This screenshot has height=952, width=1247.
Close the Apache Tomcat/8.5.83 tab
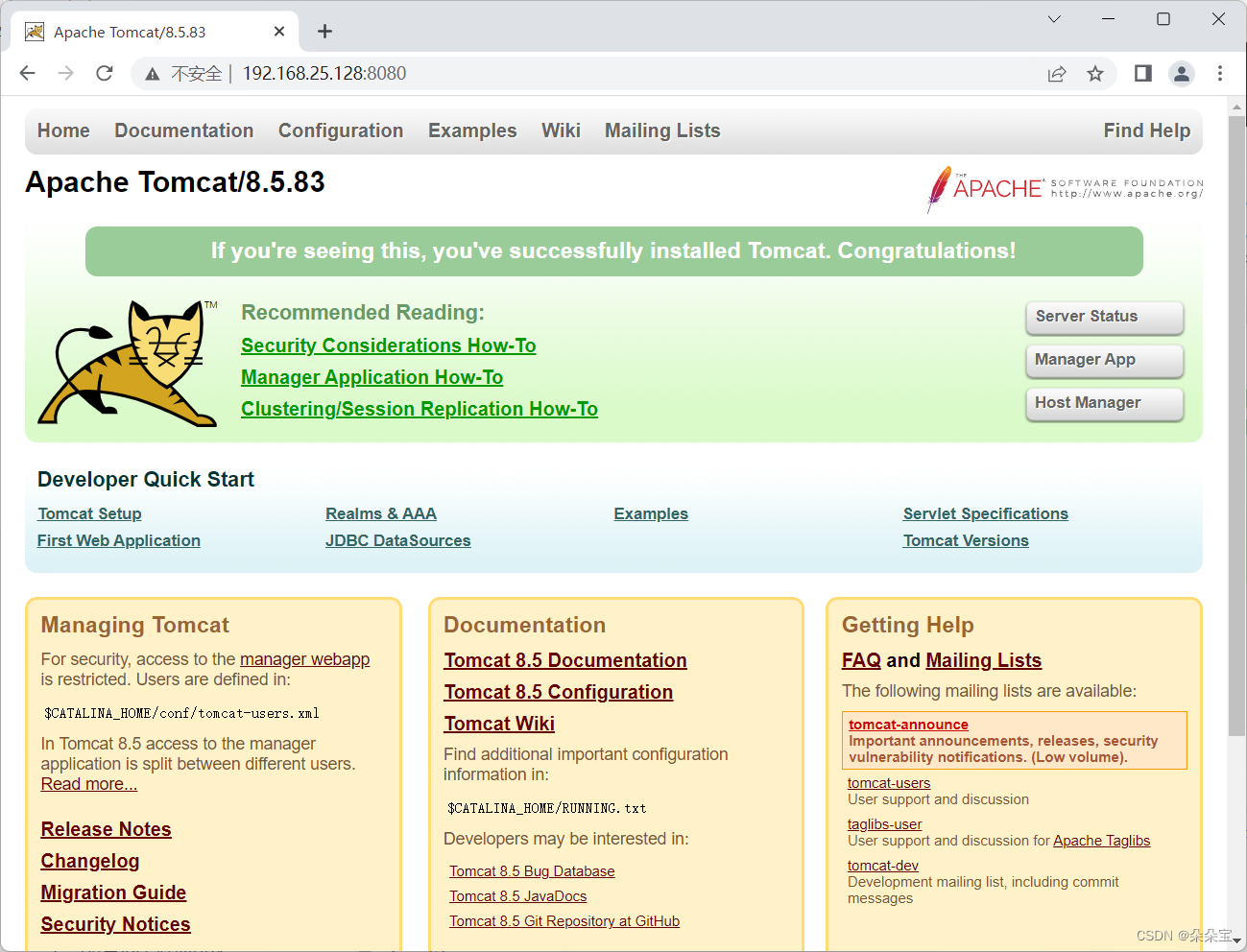coord(279,32)
